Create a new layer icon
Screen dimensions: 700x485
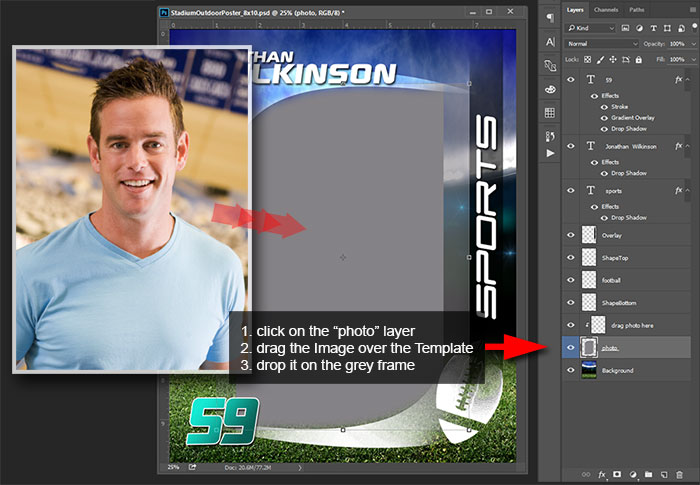[664, 474]
